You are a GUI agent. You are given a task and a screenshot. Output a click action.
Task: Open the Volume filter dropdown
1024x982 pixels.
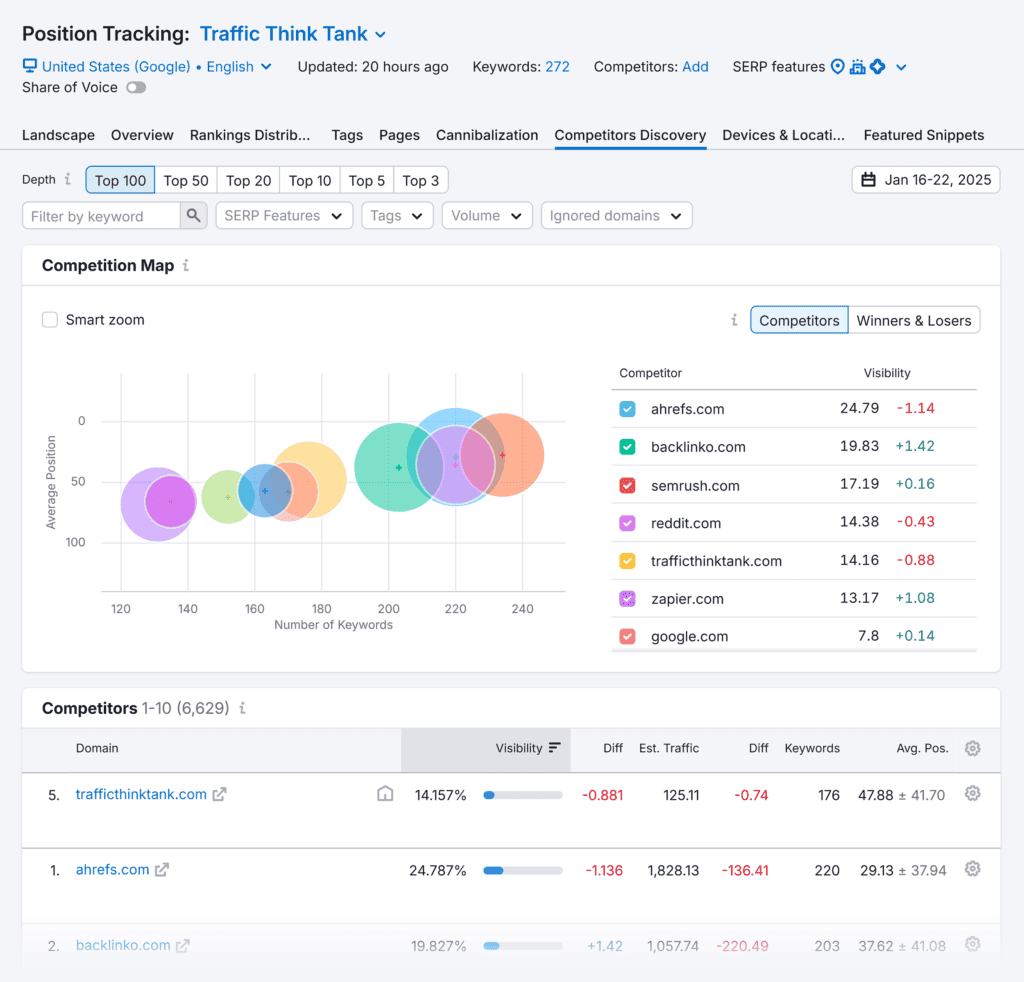click(x=486, y=216)
